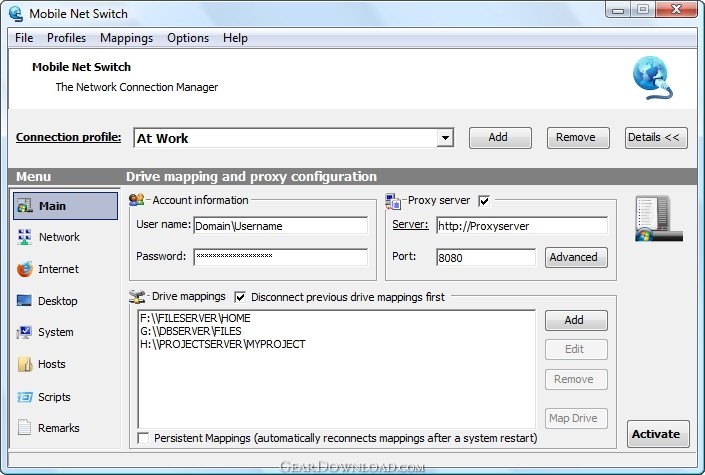Open Advanced proxy settings
Screen dimensions: 705x475
[576, 257]
